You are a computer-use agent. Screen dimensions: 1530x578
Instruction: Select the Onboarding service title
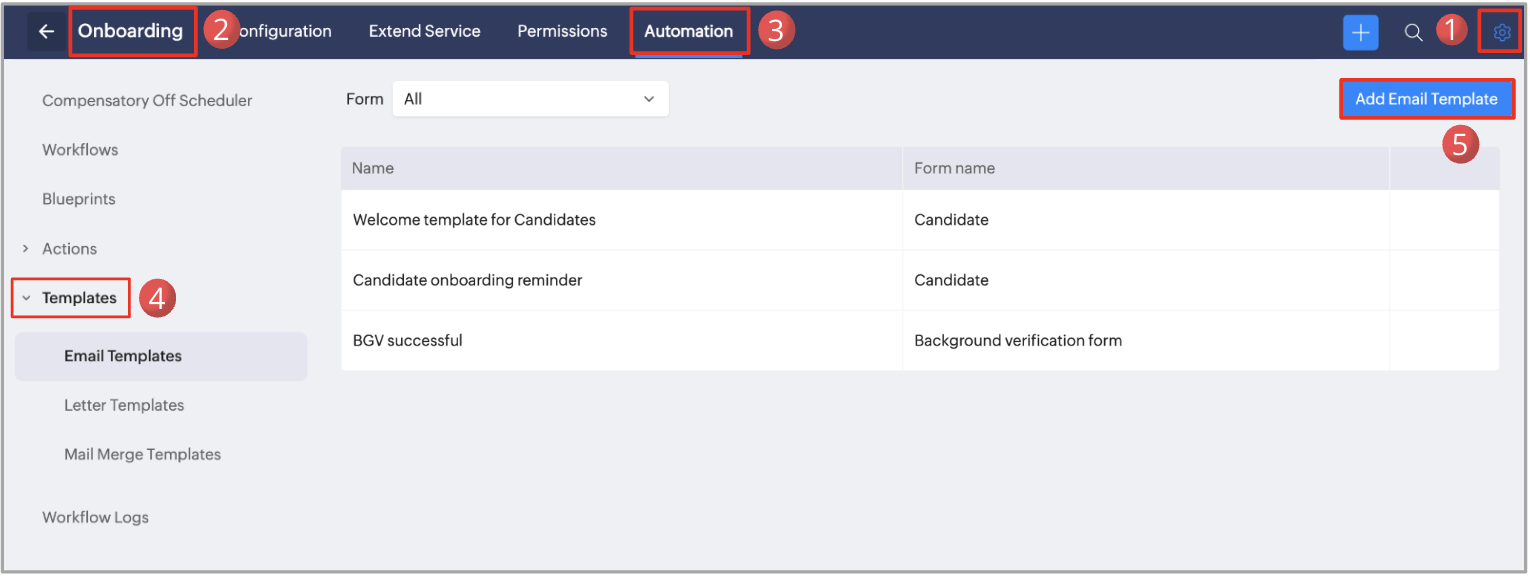[130, 31]
